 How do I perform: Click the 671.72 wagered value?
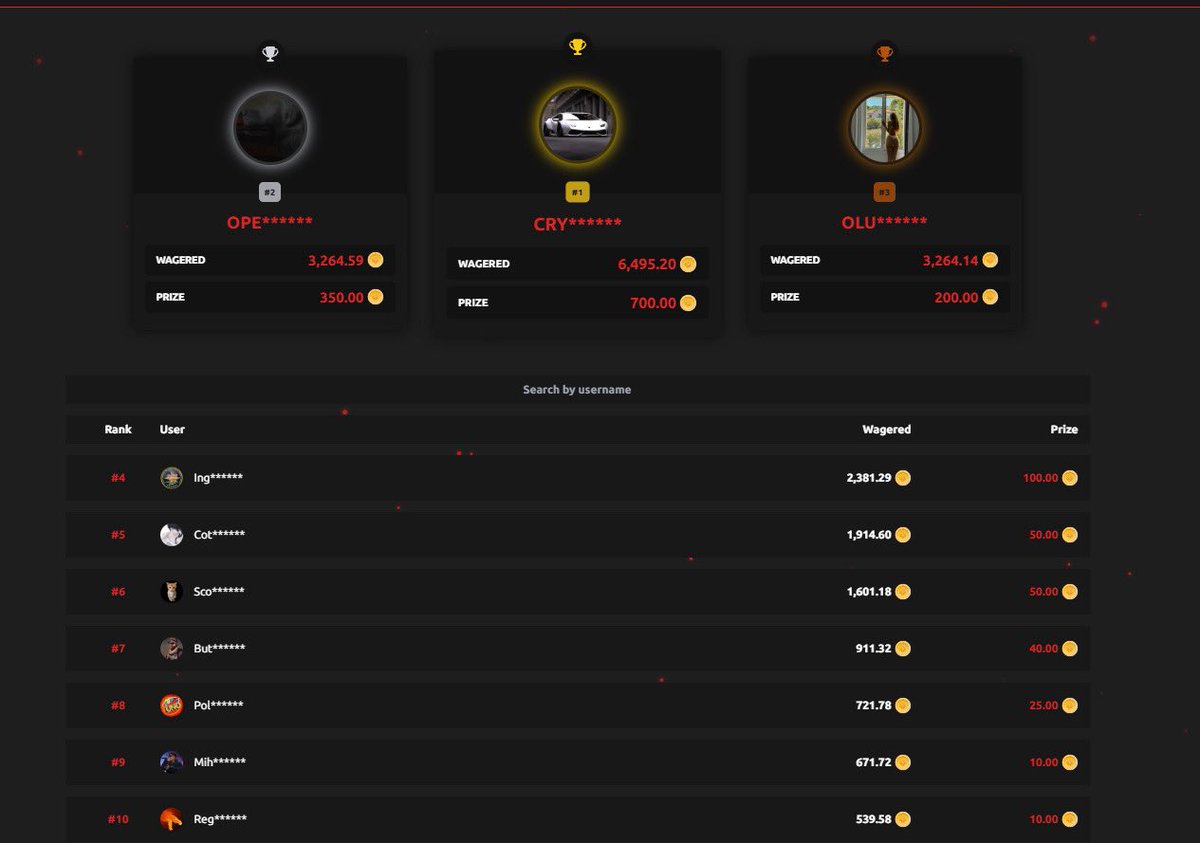coord(873,762)
